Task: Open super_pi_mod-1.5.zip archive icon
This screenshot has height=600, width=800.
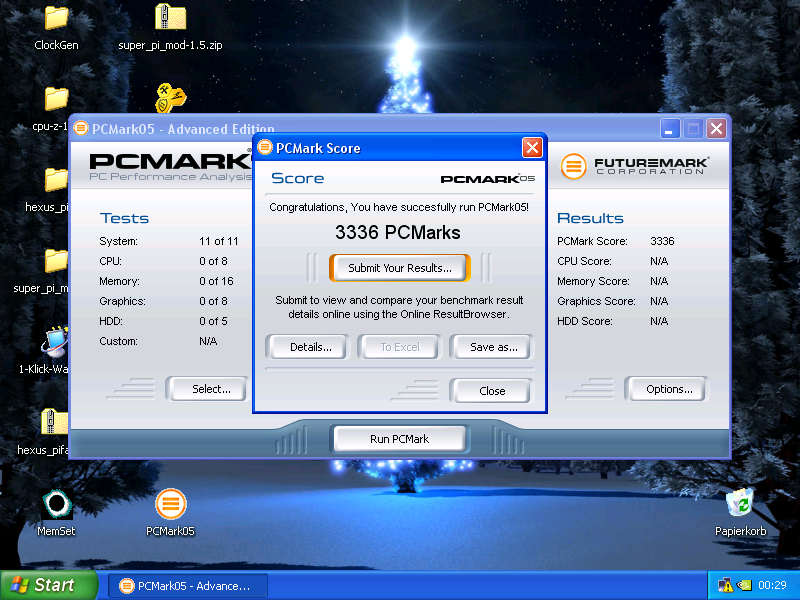Action: click(x=170, y=18)
